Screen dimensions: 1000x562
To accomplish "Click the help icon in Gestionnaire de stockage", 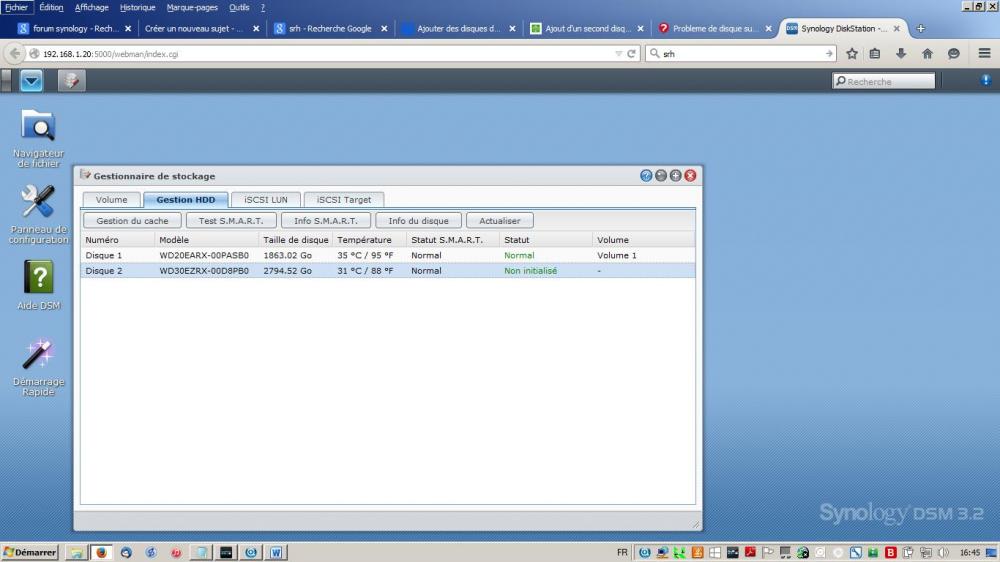I will point(646,175).
